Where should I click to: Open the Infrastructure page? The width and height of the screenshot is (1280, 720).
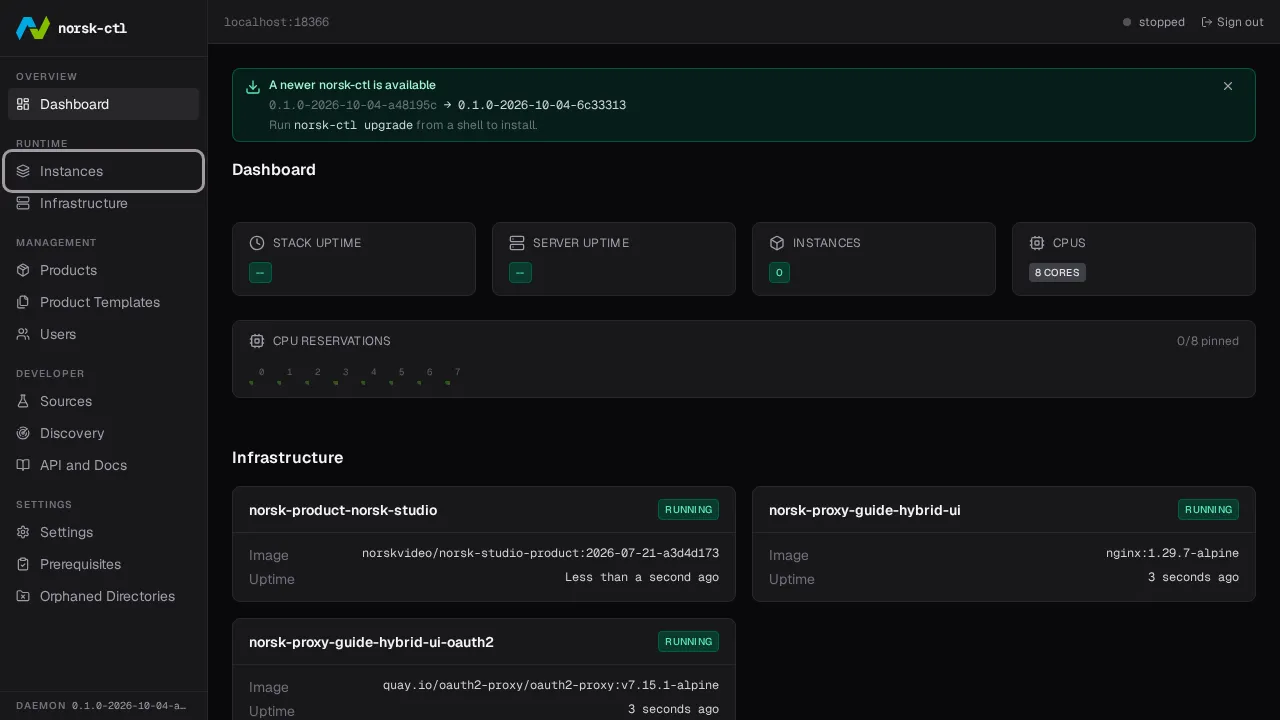(x=103, y=203)
